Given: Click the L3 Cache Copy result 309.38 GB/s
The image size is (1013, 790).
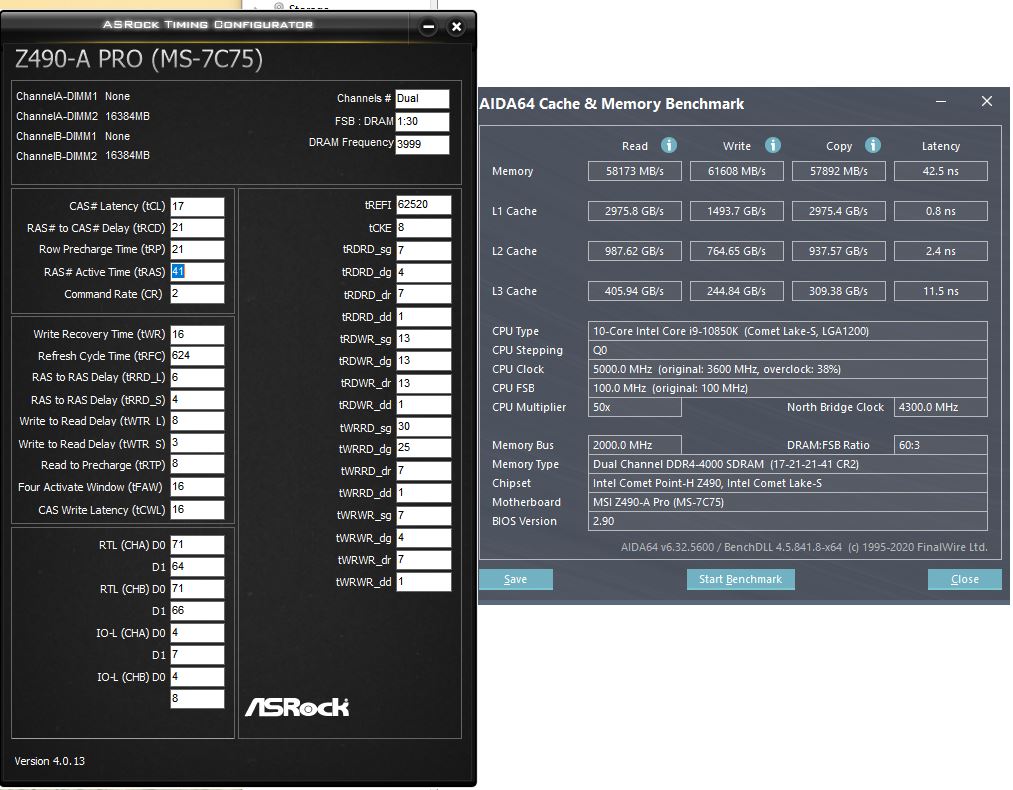Looking at the screenshot, I should [839, 291].
